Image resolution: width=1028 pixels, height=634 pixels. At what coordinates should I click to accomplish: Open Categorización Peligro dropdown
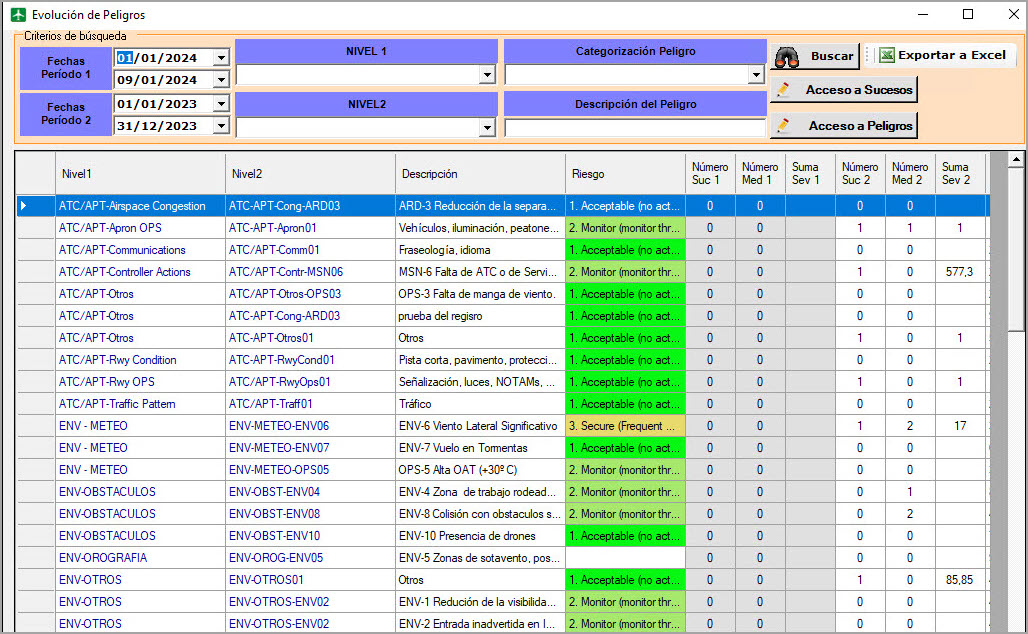pyautogui.click(x=756, y=75)
